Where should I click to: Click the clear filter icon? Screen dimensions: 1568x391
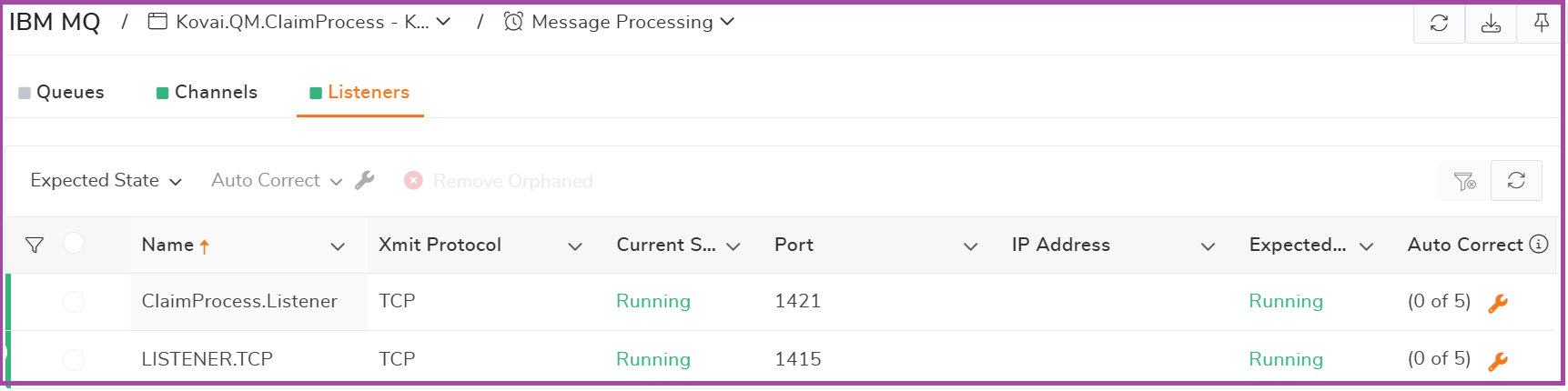[1464, 181]
